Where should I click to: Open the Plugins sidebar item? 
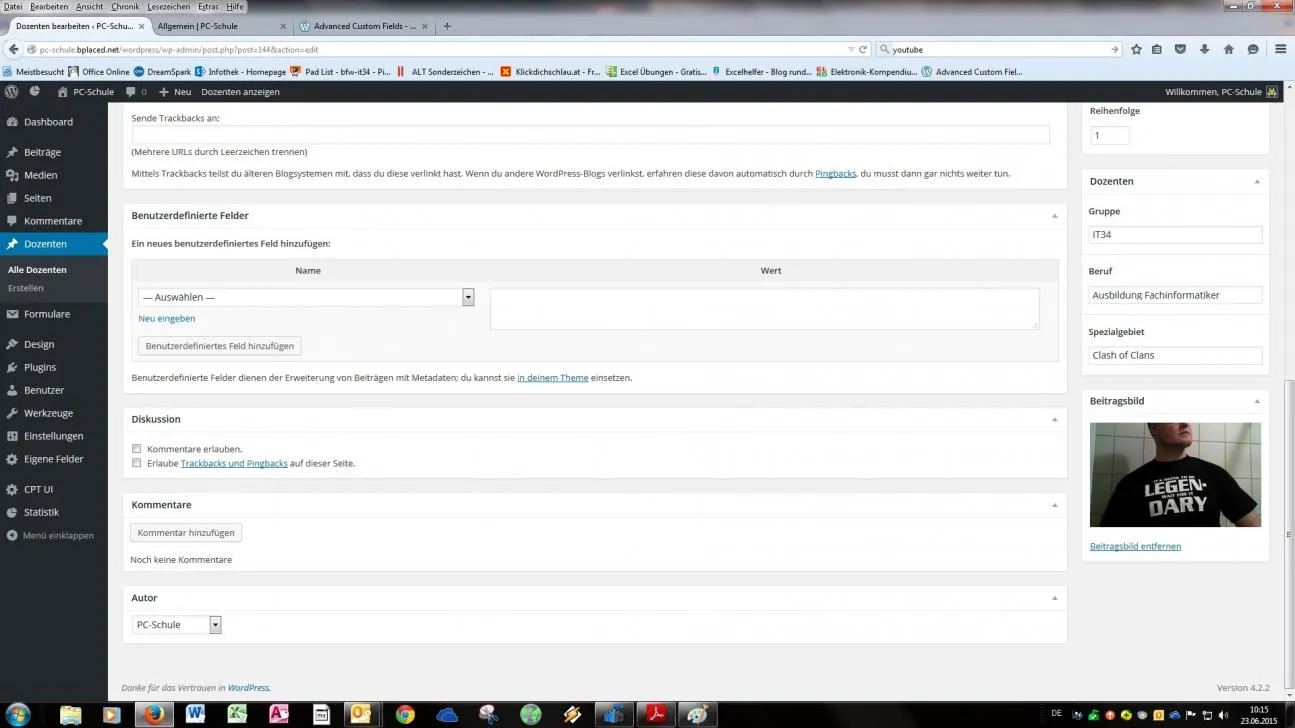coord(40,367)
